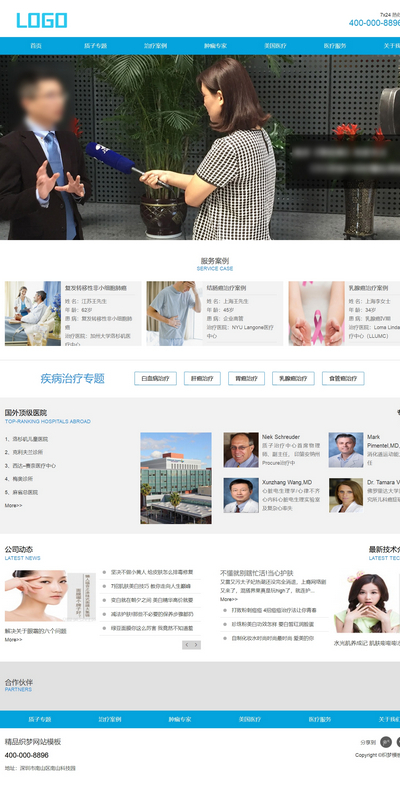Open the news item starting with 打败粉刺痘痘
400x800 pixels.
click(x=274, y=610)
